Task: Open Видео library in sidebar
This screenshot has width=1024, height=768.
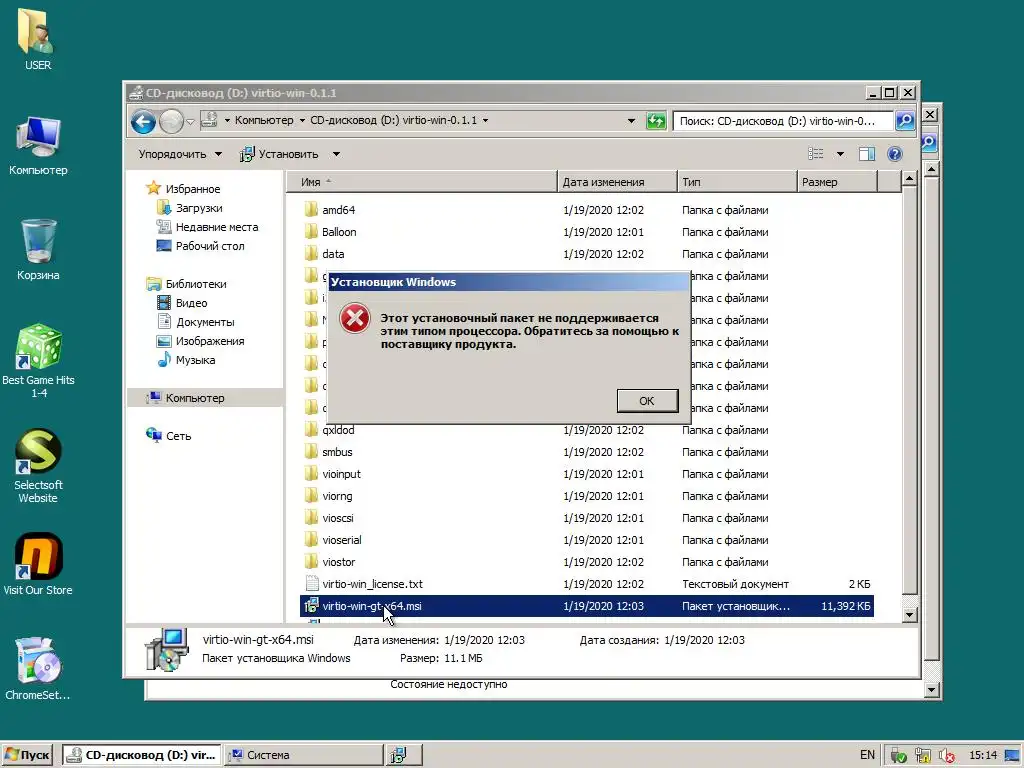Action: pyautogui.click(x=191, y=303)
